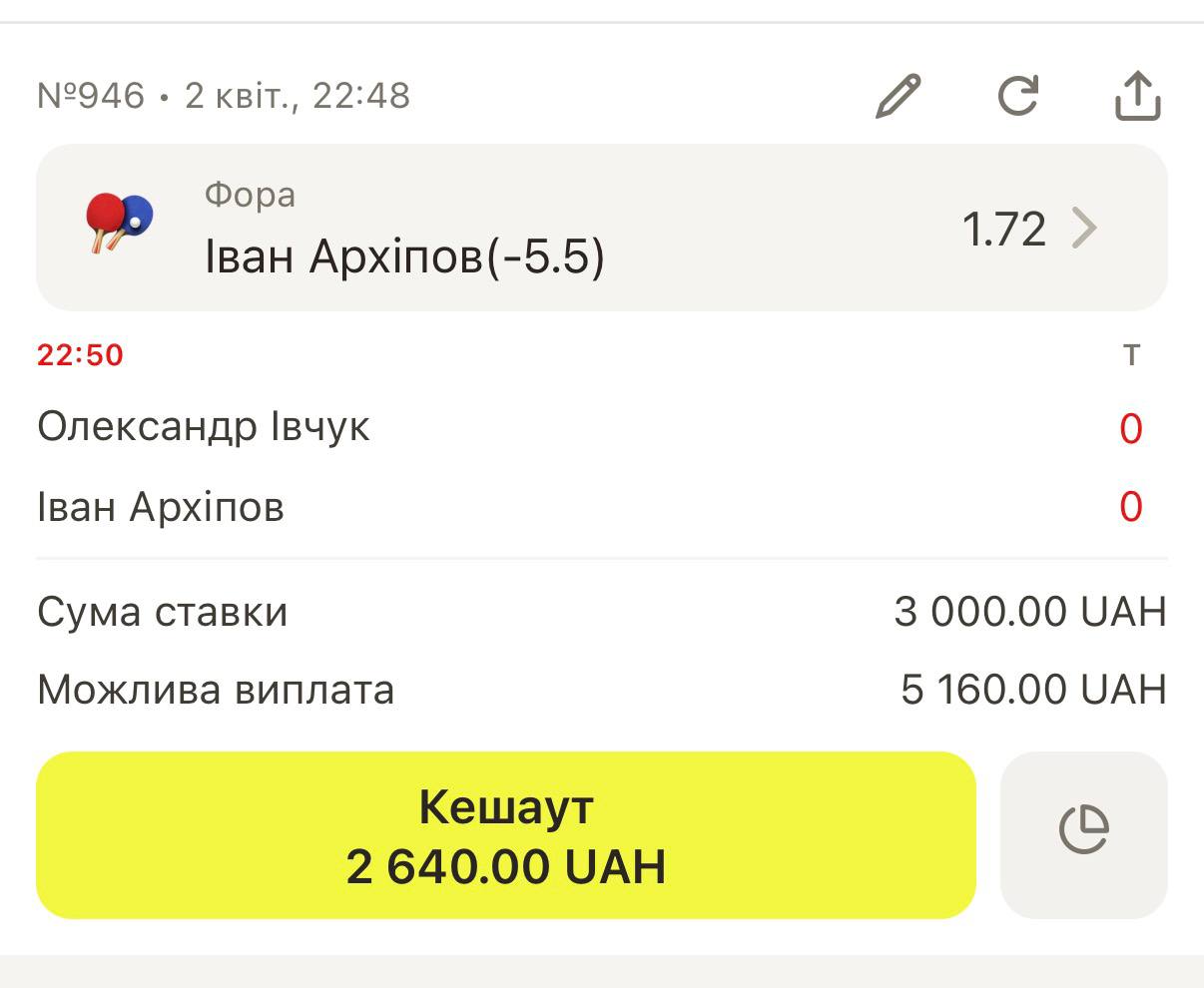The width and height of the screenshot is (1204, 988).
Task: Select Іван Архіпов row in the scoreboard
Action: (x=161, y=507)
